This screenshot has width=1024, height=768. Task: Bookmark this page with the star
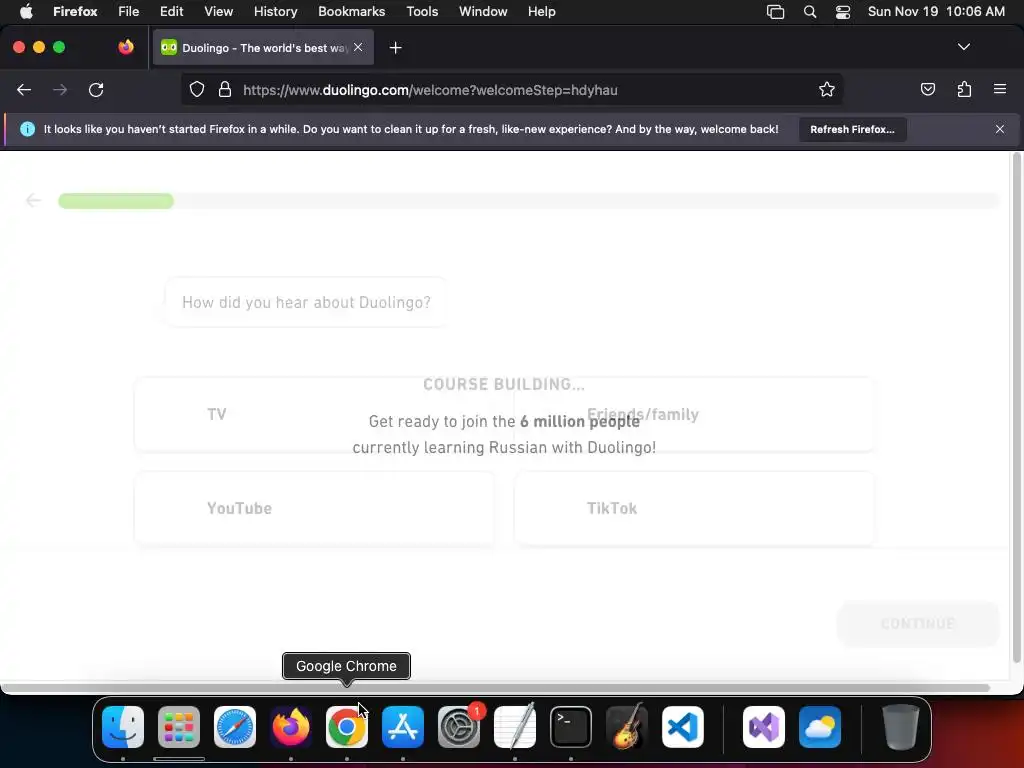[827, 89]
